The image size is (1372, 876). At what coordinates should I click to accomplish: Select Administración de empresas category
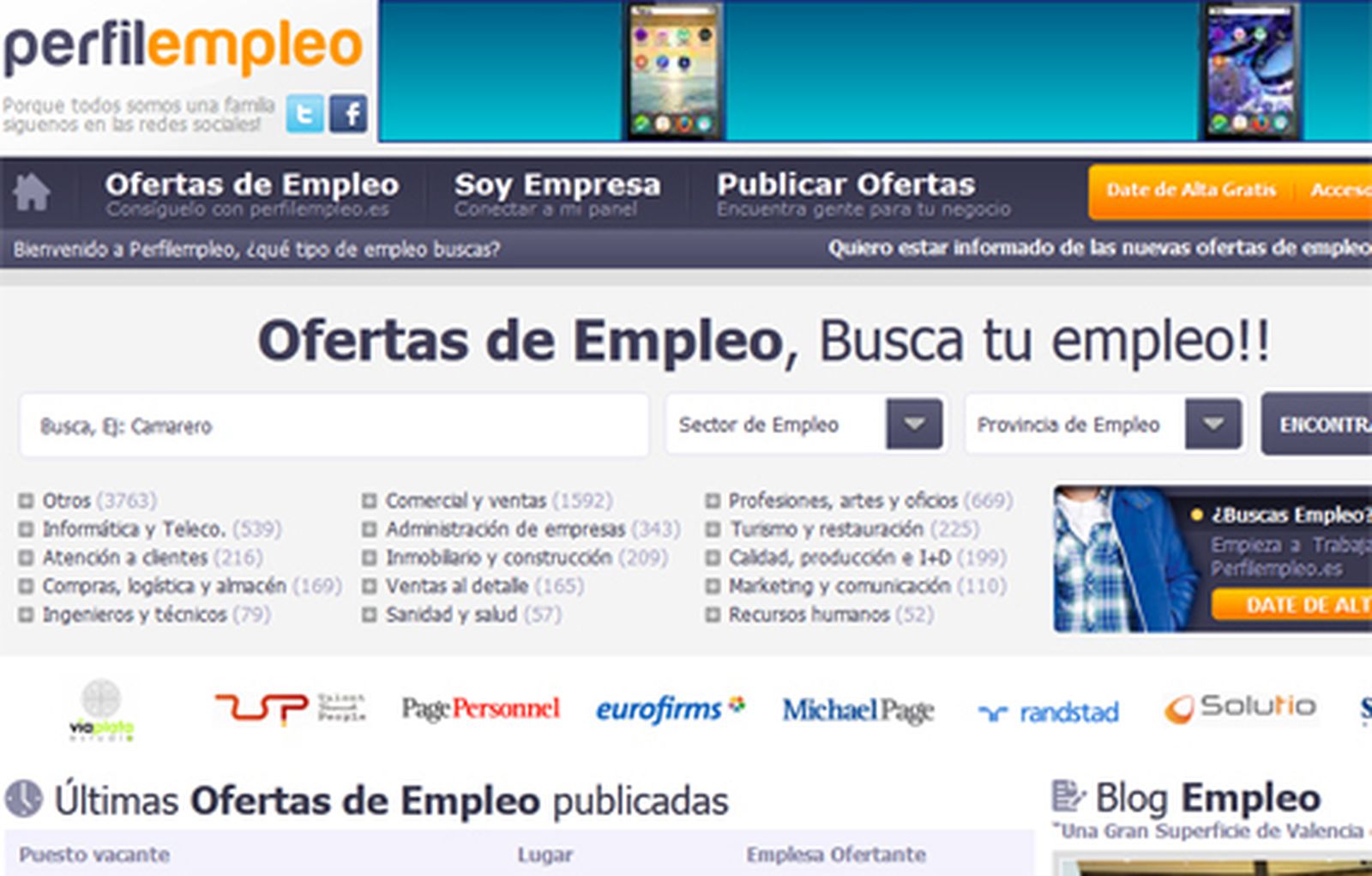(x=533, y=529)
